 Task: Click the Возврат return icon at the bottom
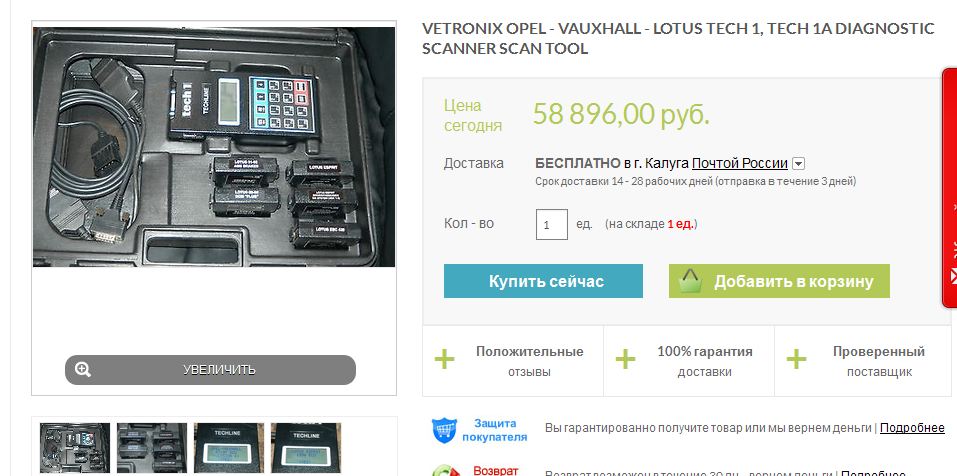[x=444, y=471]
